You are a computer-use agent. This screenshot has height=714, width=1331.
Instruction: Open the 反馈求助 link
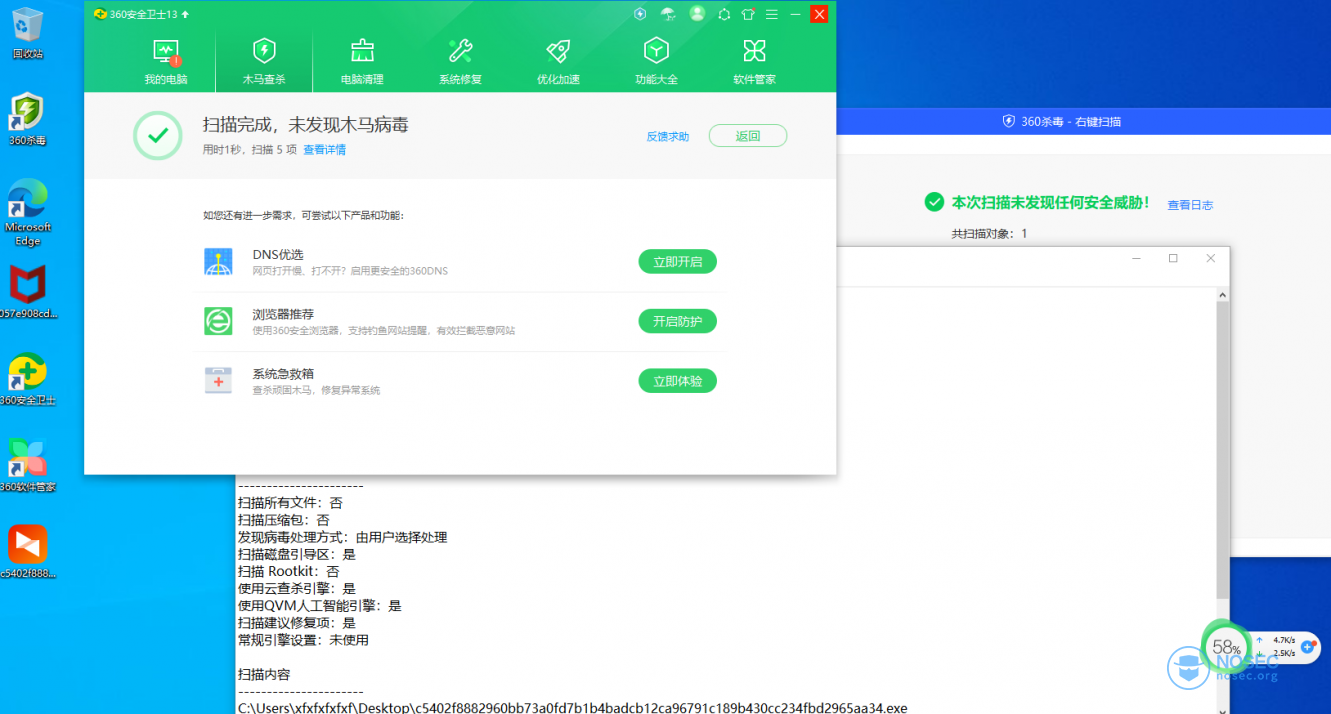pyautogui.click(x=667, y=137)
